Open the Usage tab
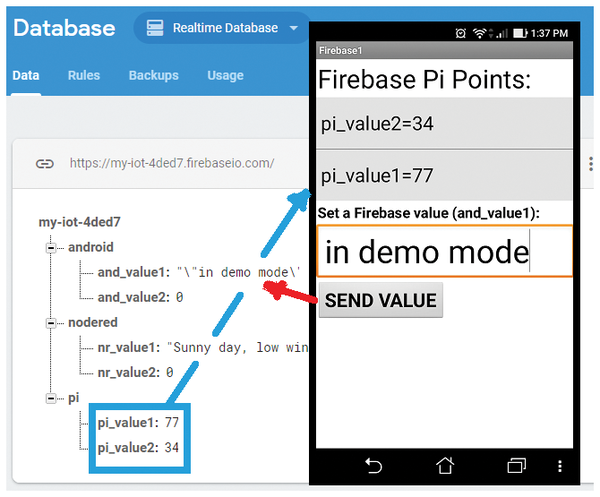 click(x=225, y=75)
